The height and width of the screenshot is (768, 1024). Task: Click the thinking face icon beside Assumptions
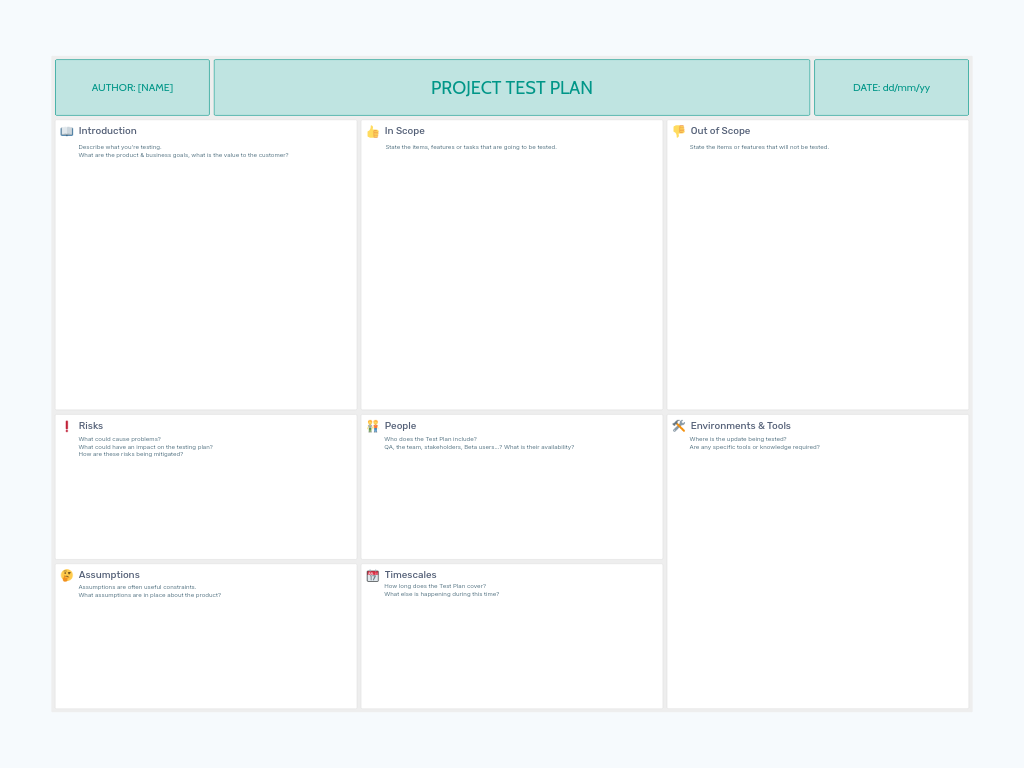pos(67,575)
